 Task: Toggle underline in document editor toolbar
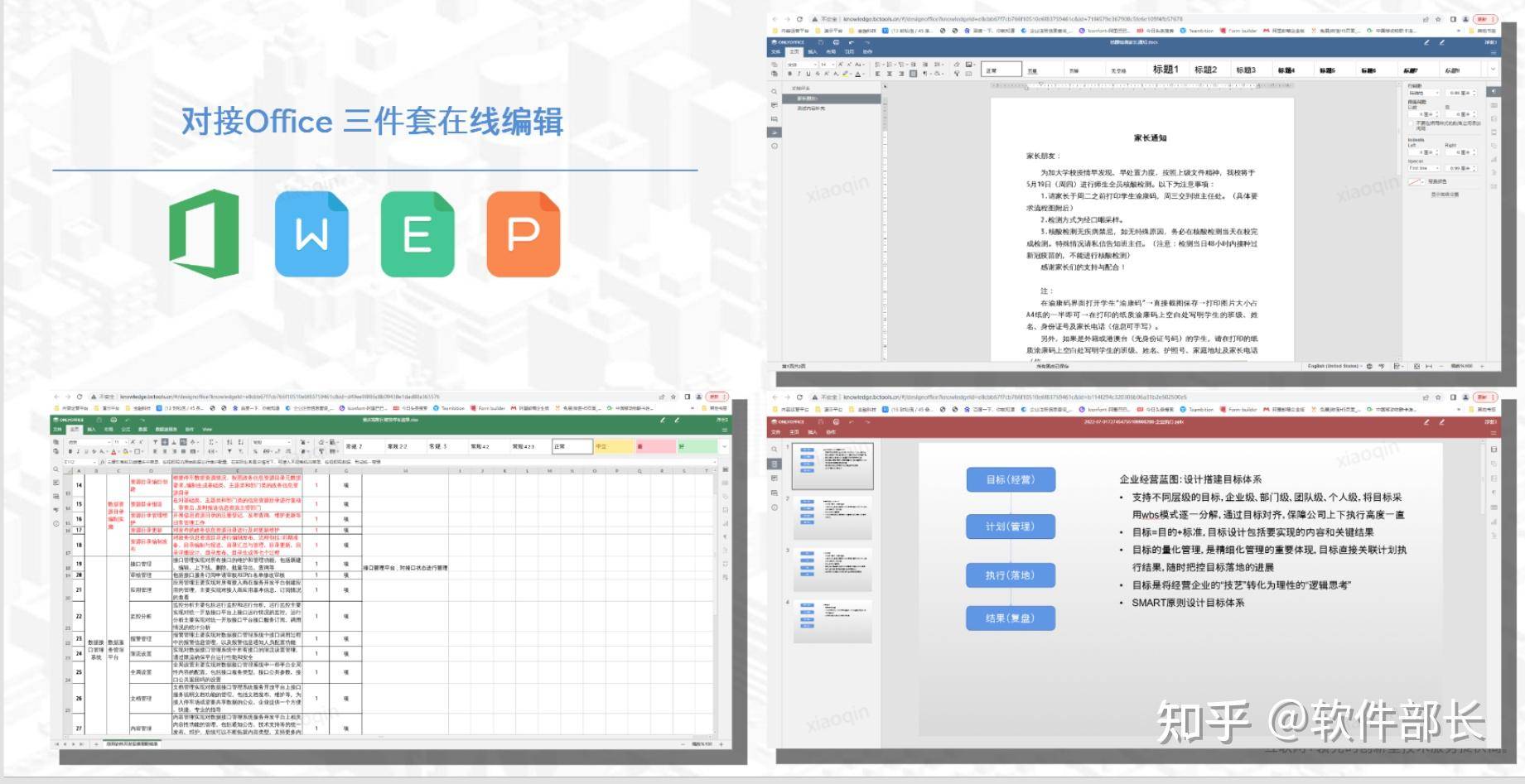[x=808, y=74]
